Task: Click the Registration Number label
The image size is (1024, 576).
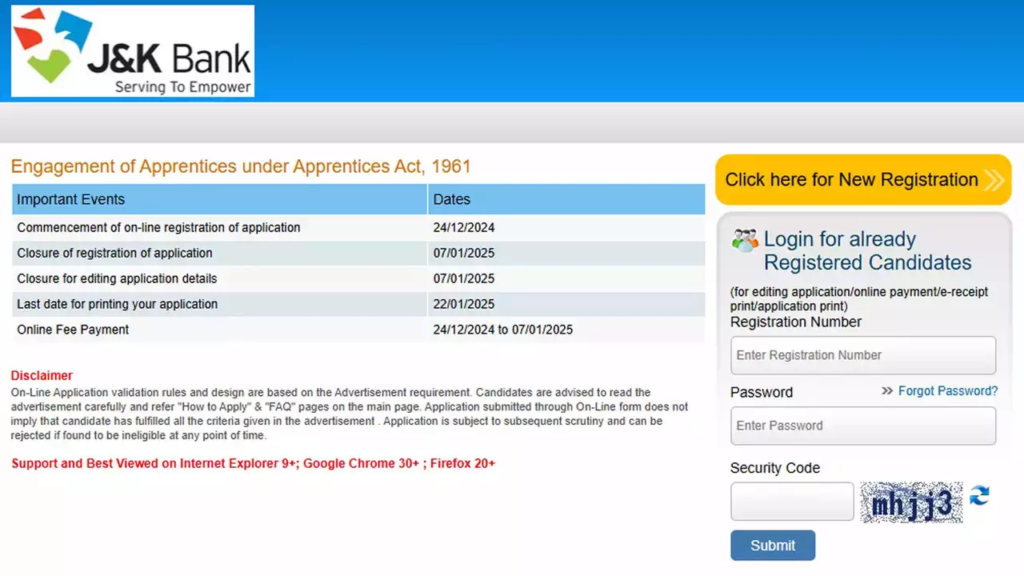Action: coord(795,322)
